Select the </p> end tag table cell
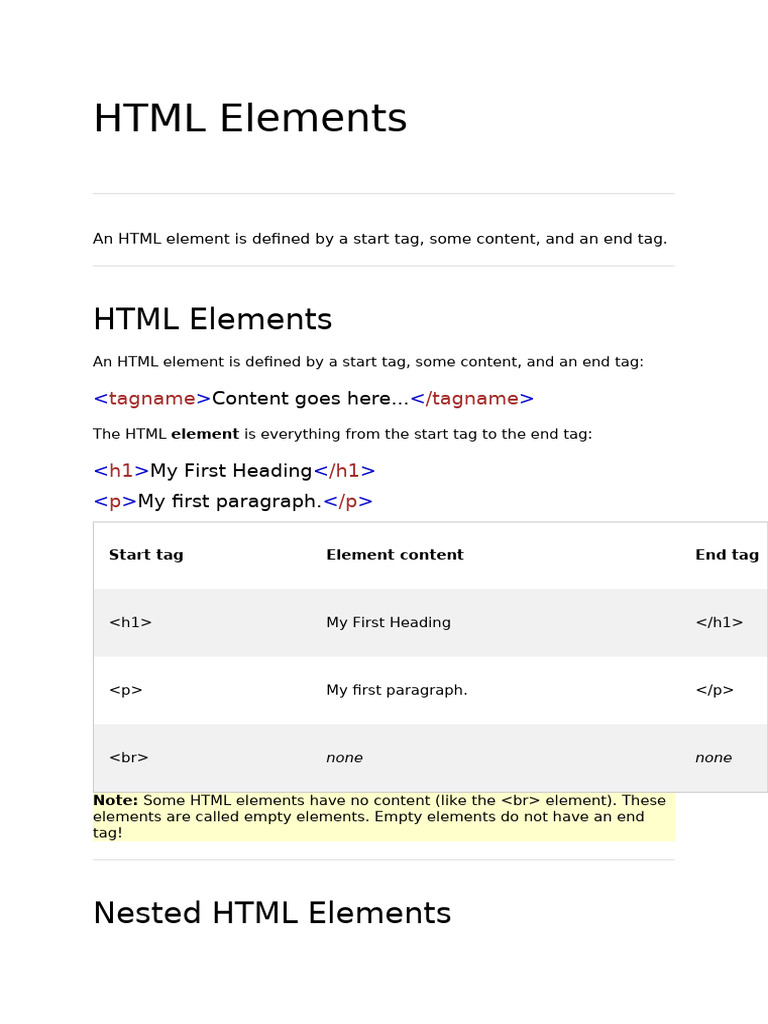 715,690
